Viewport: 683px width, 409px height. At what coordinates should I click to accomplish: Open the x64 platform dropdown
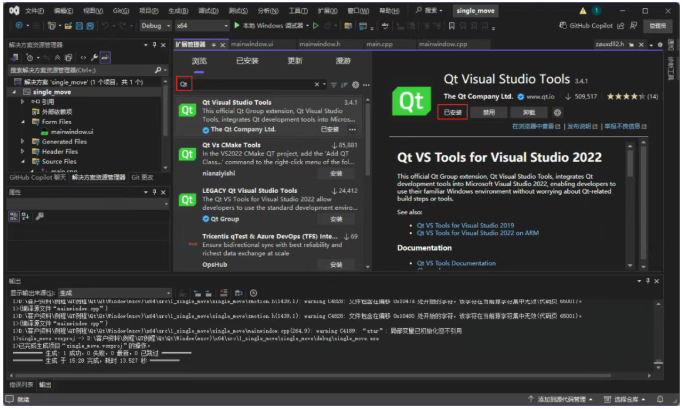coord(202,26)
